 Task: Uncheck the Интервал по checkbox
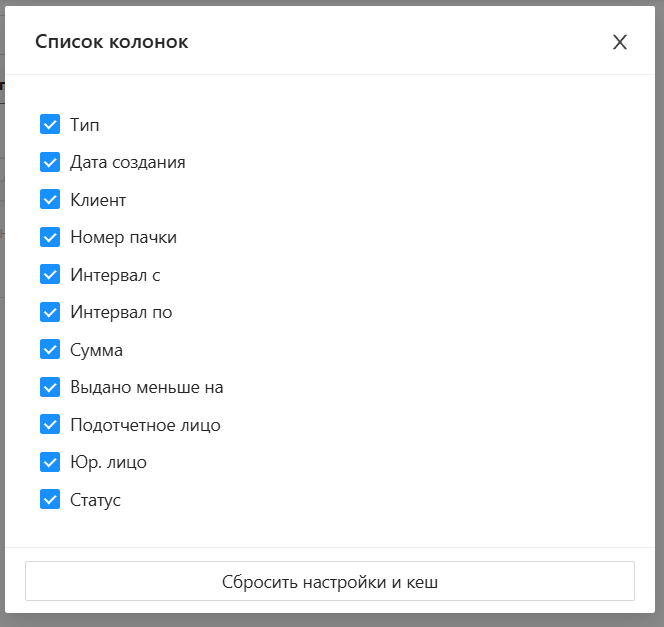pos(50,312)
